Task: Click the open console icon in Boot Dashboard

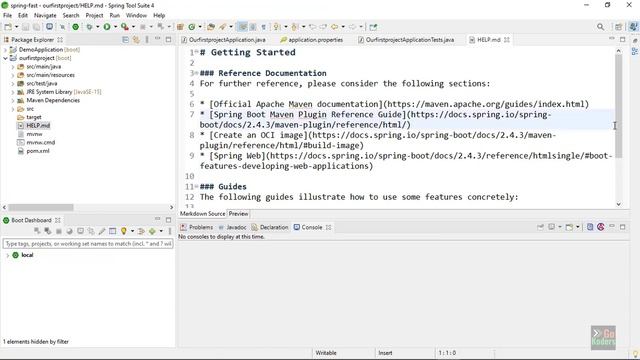Action: pos(80,231)
